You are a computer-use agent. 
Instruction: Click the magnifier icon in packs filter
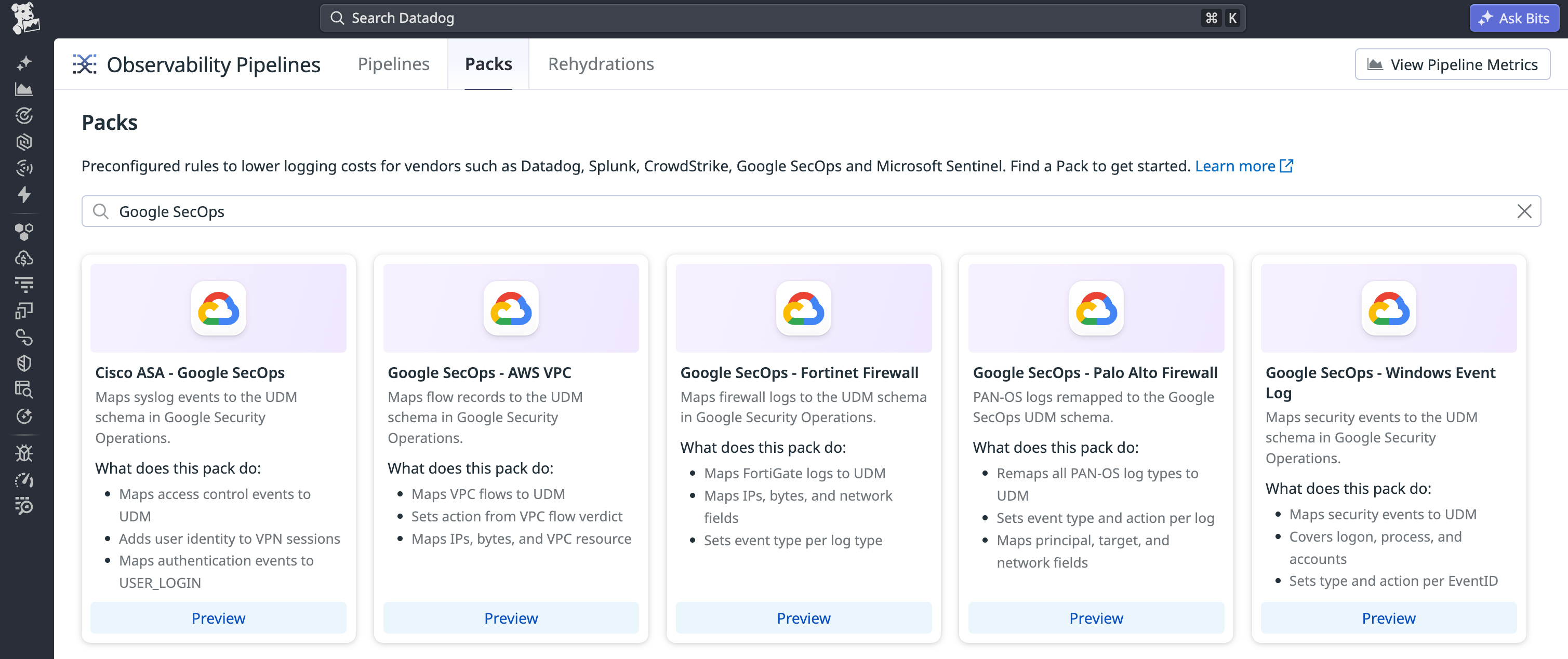[x=100, y=211]
